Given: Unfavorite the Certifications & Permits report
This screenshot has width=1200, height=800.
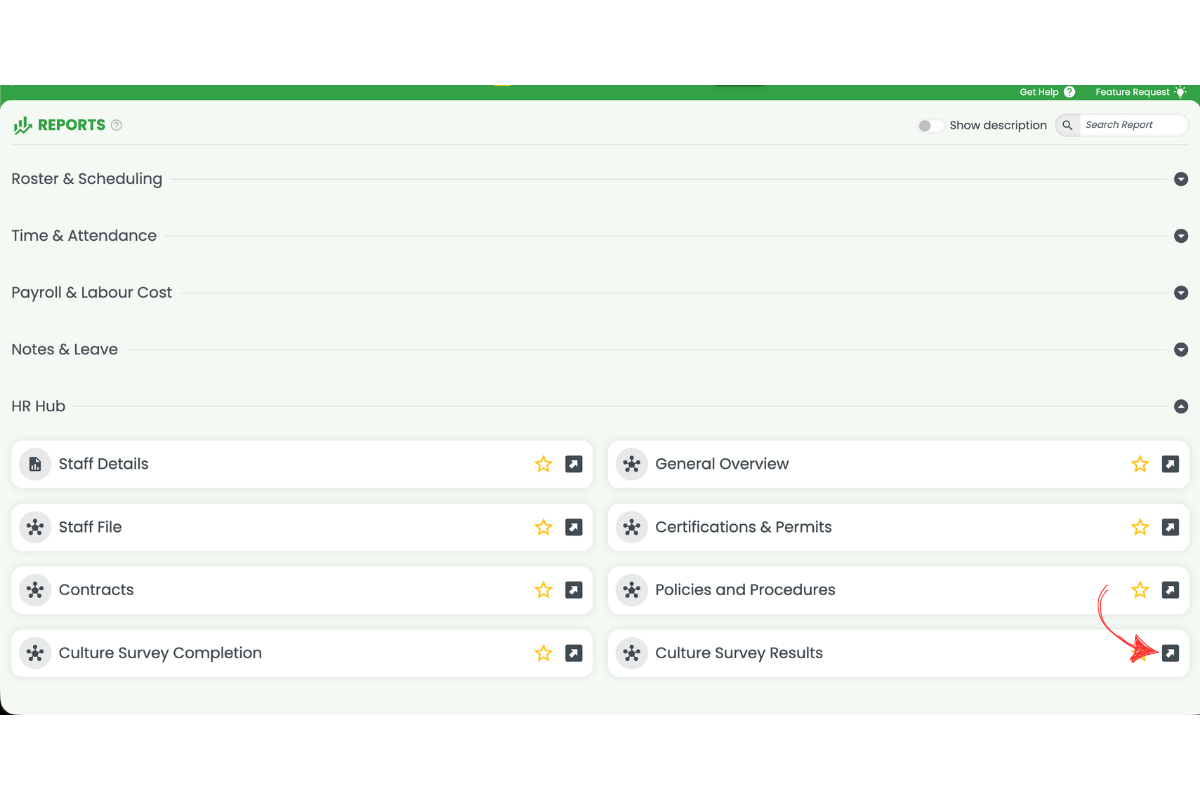Looking at the screenshot, I should pos(1140,527).
